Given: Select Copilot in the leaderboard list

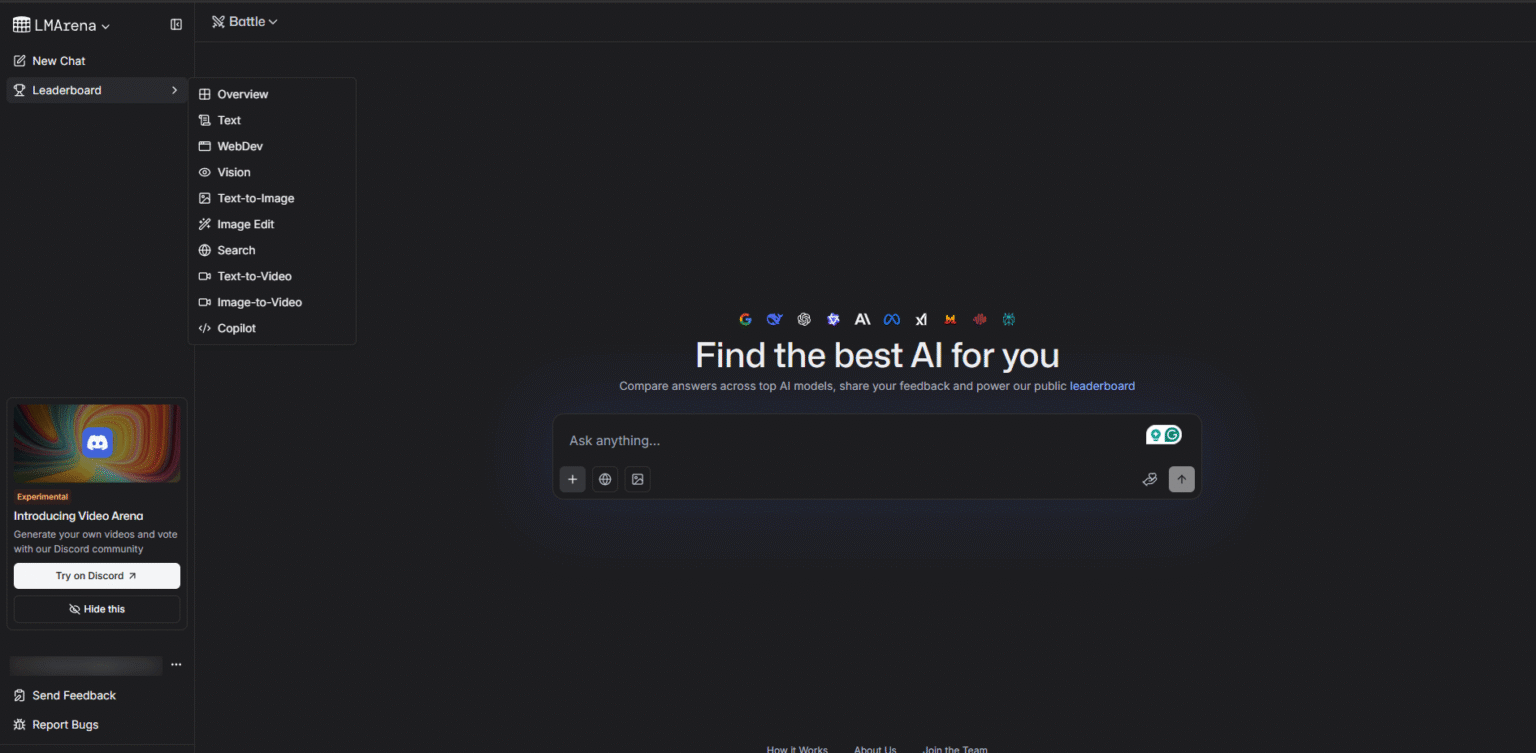Looking at the screenshot, I should 236,328.
